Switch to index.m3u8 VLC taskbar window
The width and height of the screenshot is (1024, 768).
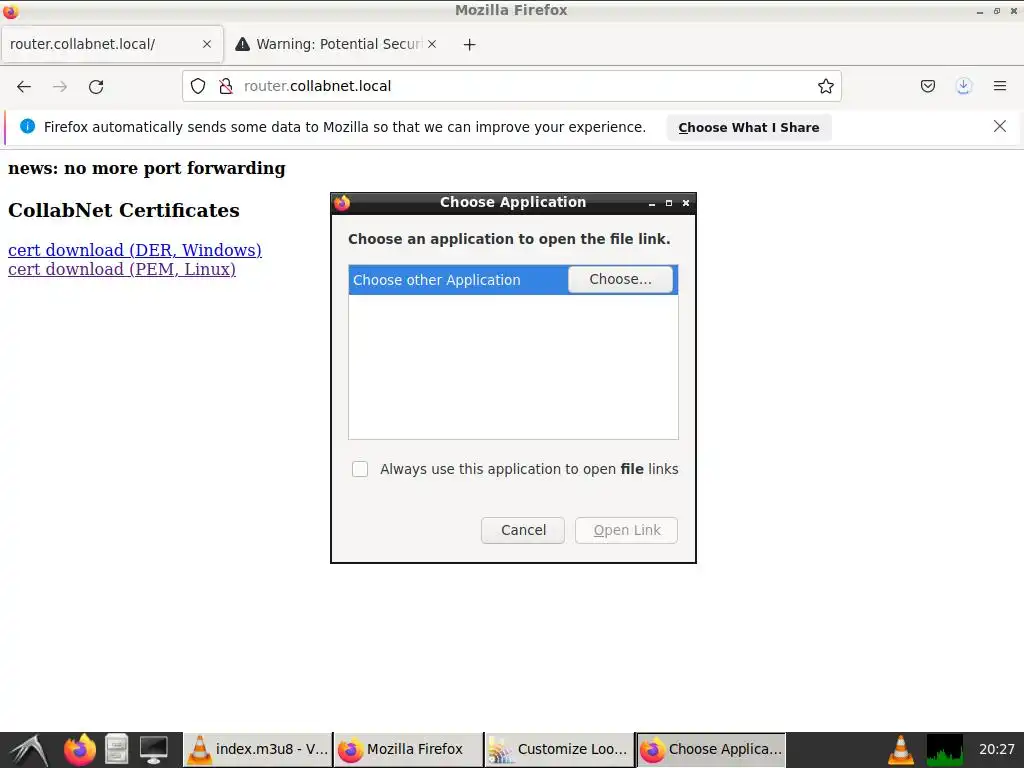pos(258,750)
